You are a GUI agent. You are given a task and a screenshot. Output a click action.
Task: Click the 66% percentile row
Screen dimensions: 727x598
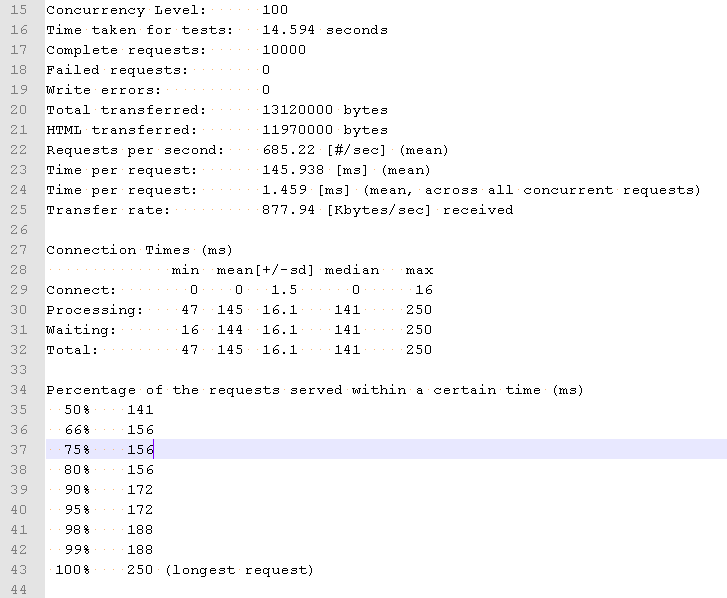pyautogui.click(x=108, y=429)
